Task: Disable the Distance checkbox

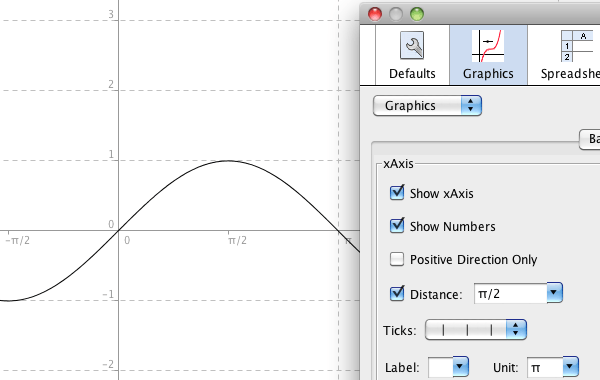Action: (x=397, y=294)
